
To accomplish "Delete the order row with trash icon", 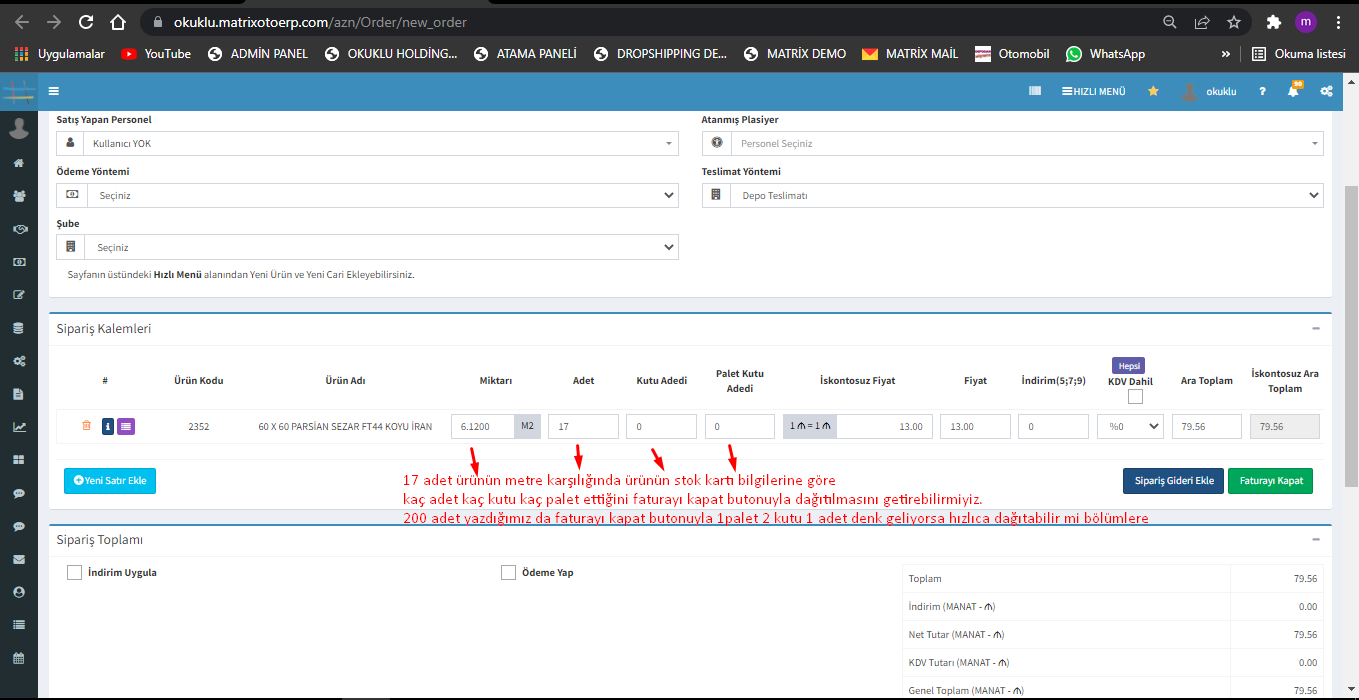I will pyautogui.click(x=87, y=426).
